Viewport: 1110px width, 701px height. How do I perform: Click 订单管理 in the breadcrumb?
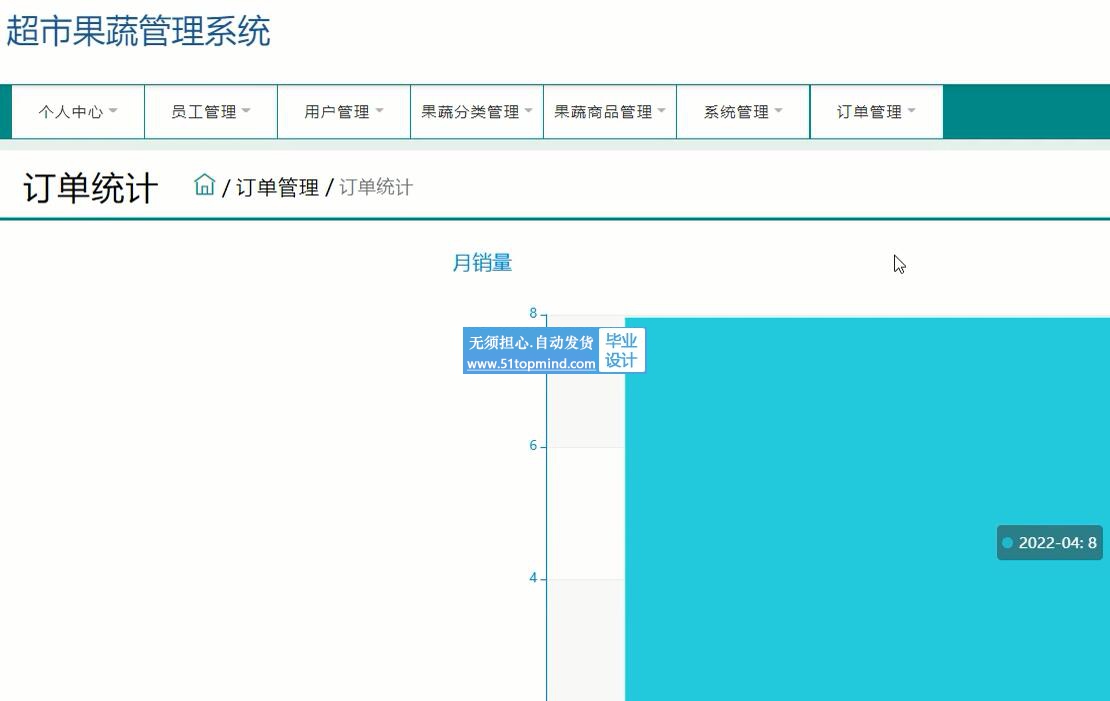pos(277,188)
